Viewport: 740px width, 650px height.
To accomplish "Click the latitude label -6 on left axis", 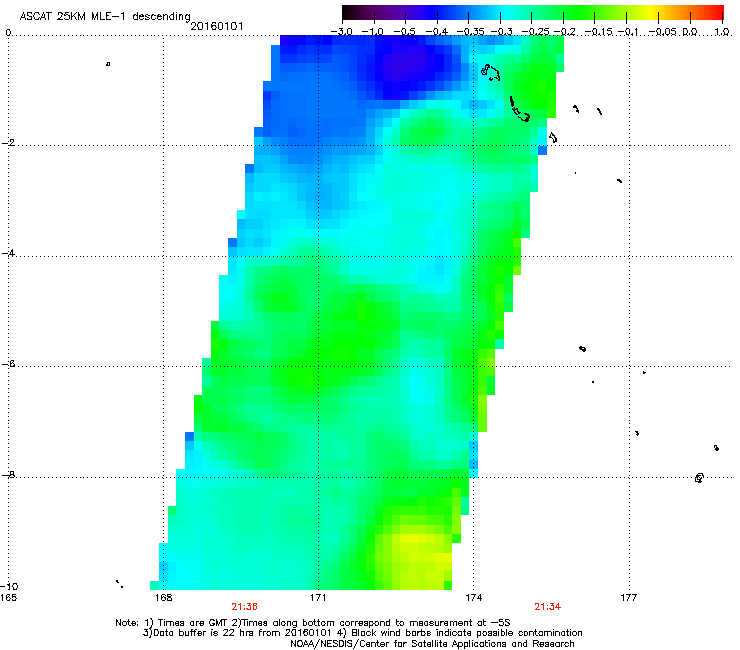I will (9, 364).
